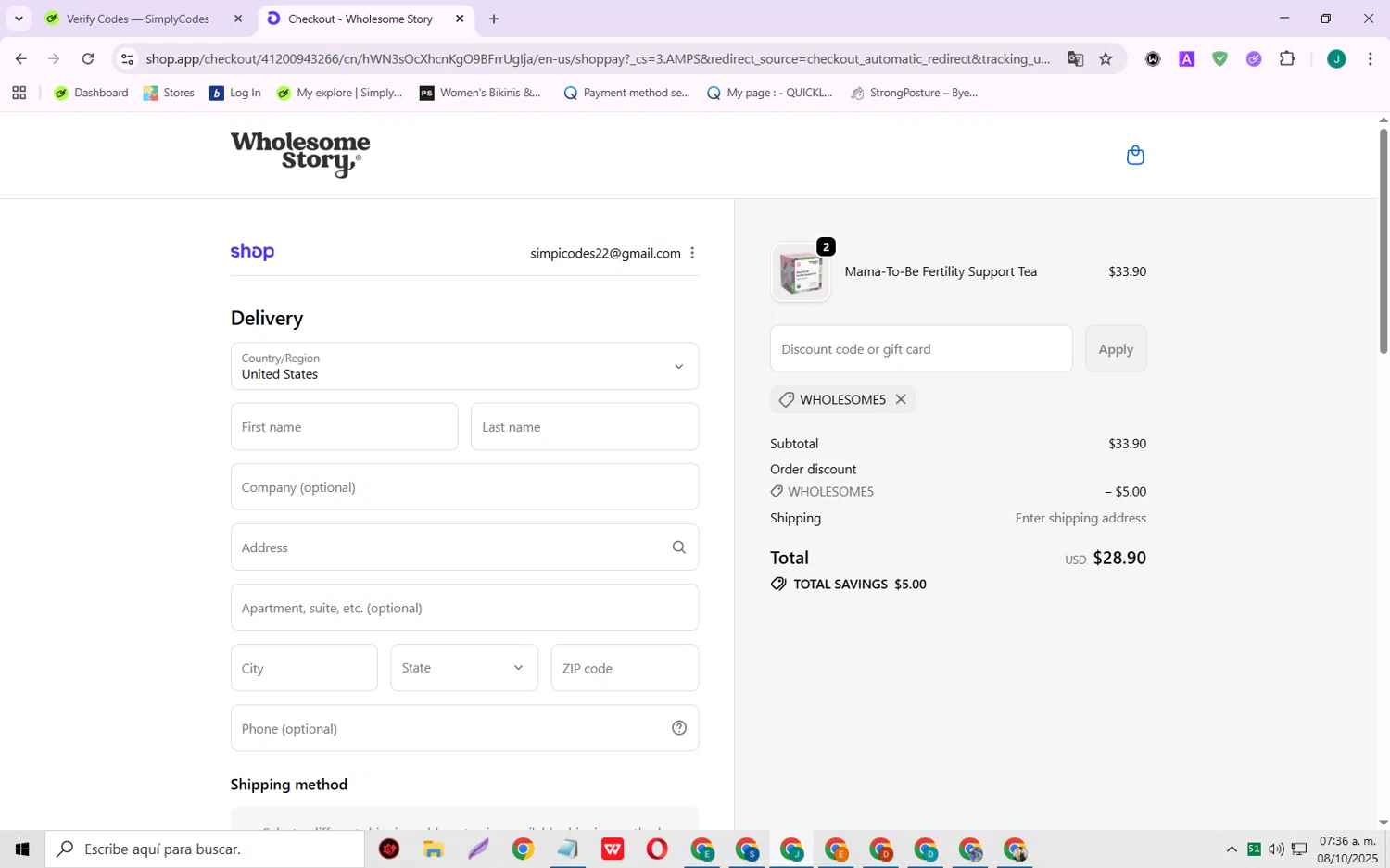Go back to previous page
Image resolution: width=1390 pixels, height=868 pixels.
tap(20, 58)
